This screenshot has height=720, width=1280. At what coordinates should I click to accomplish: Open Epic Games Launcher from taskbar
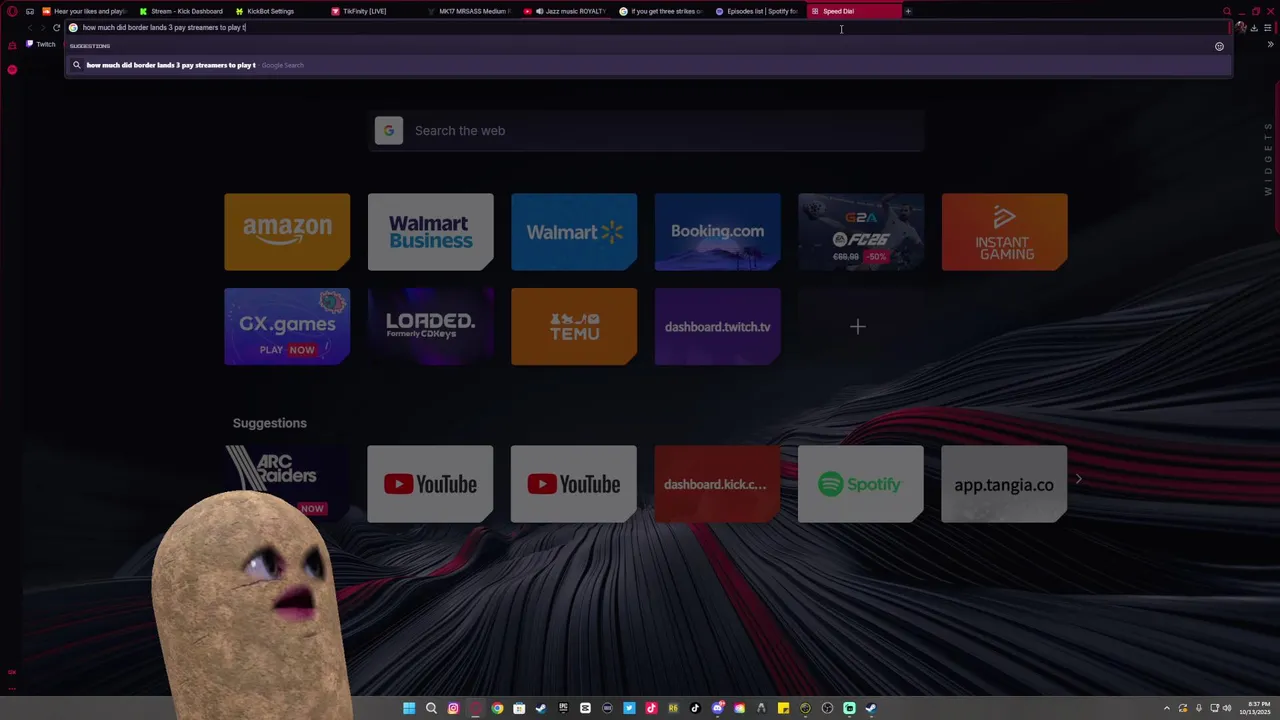(x=563, y=708)
